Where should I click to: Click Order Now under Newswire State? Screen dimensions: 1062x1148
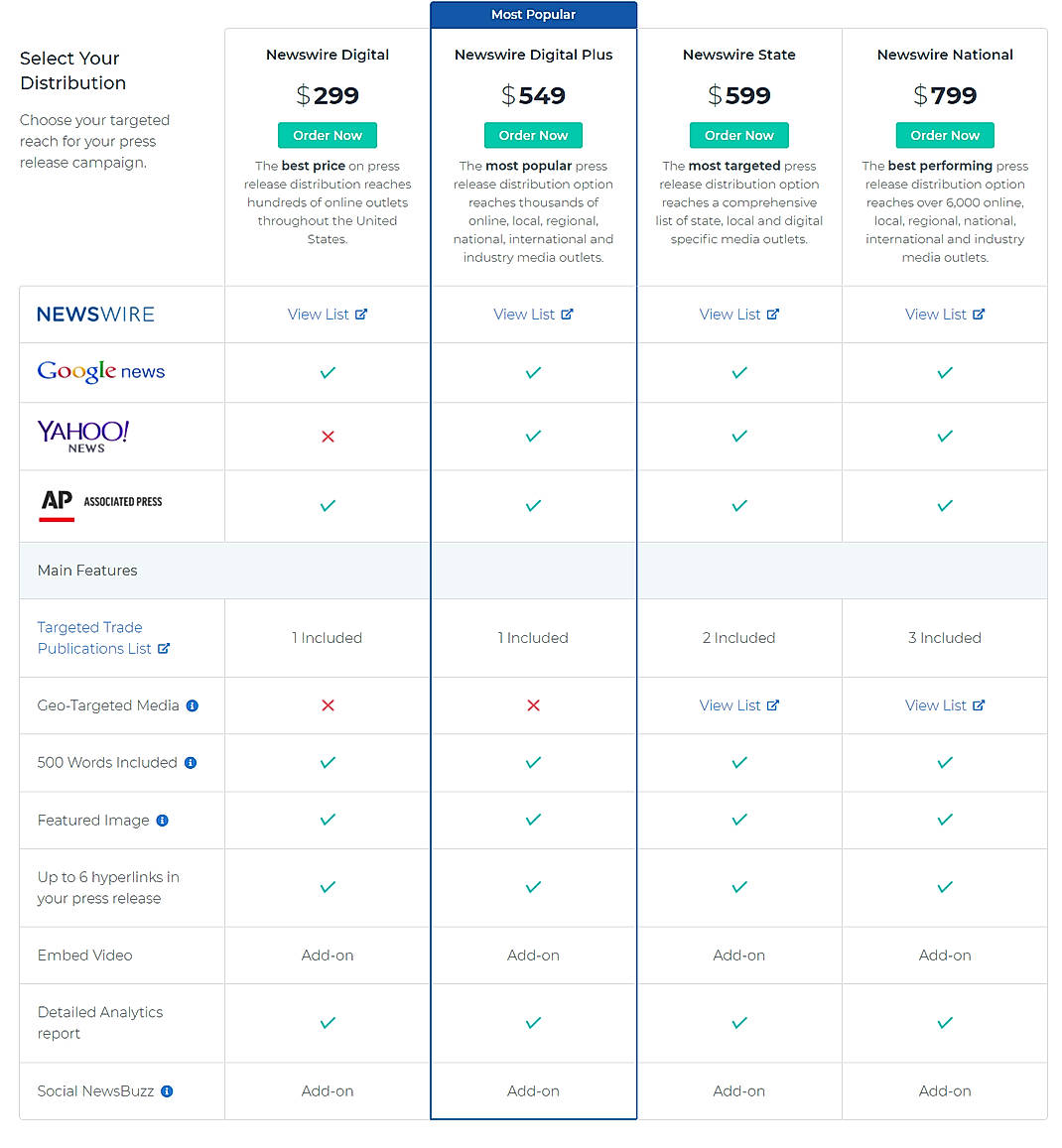point(739,136)
